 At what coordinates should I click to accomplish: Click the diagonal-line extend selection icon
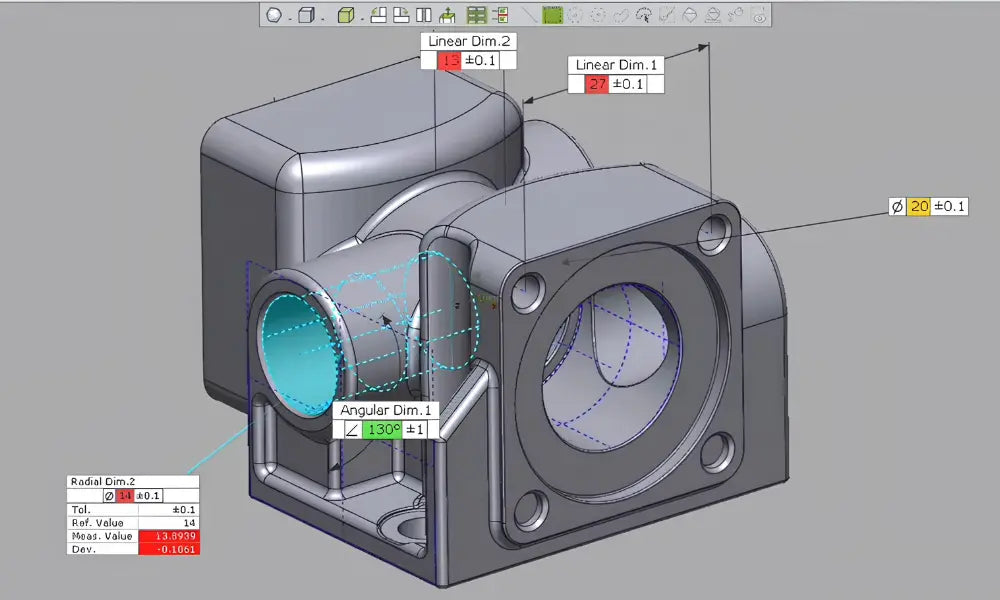click(x=666, y=15)
